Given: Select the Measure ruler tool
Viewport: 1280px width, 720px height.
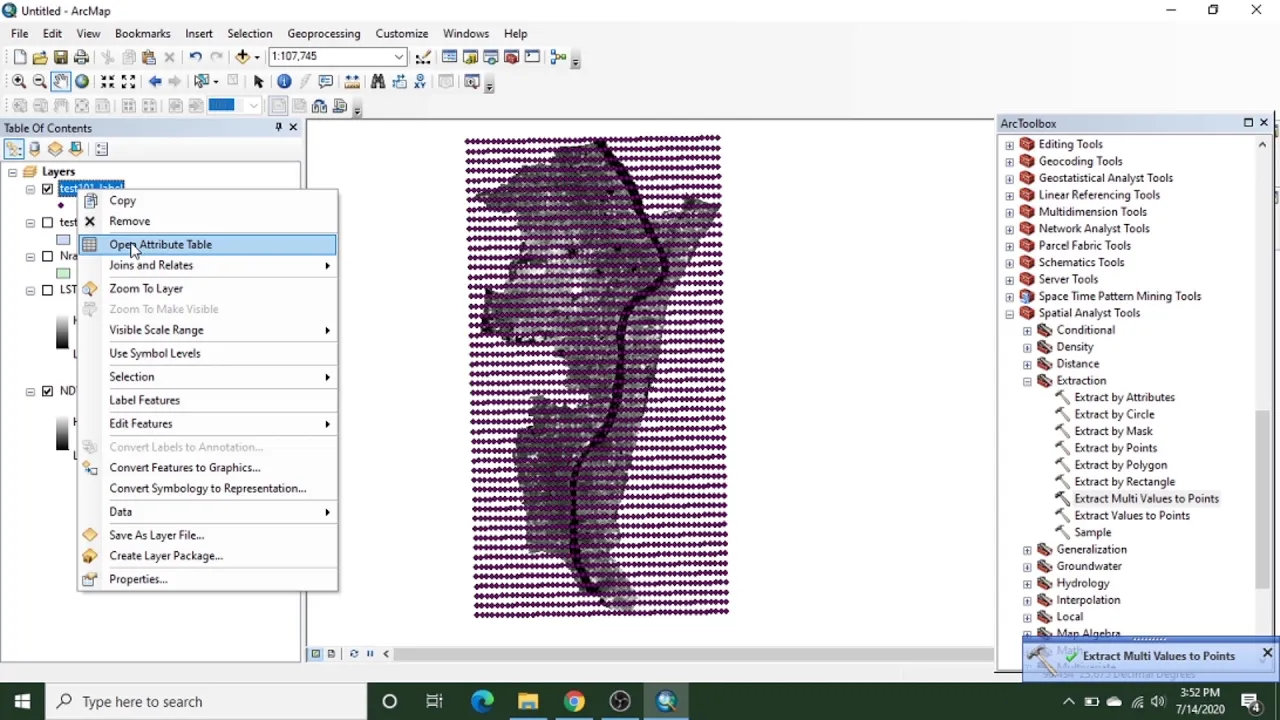Looking at the screenshot, I should coord(352,81).
